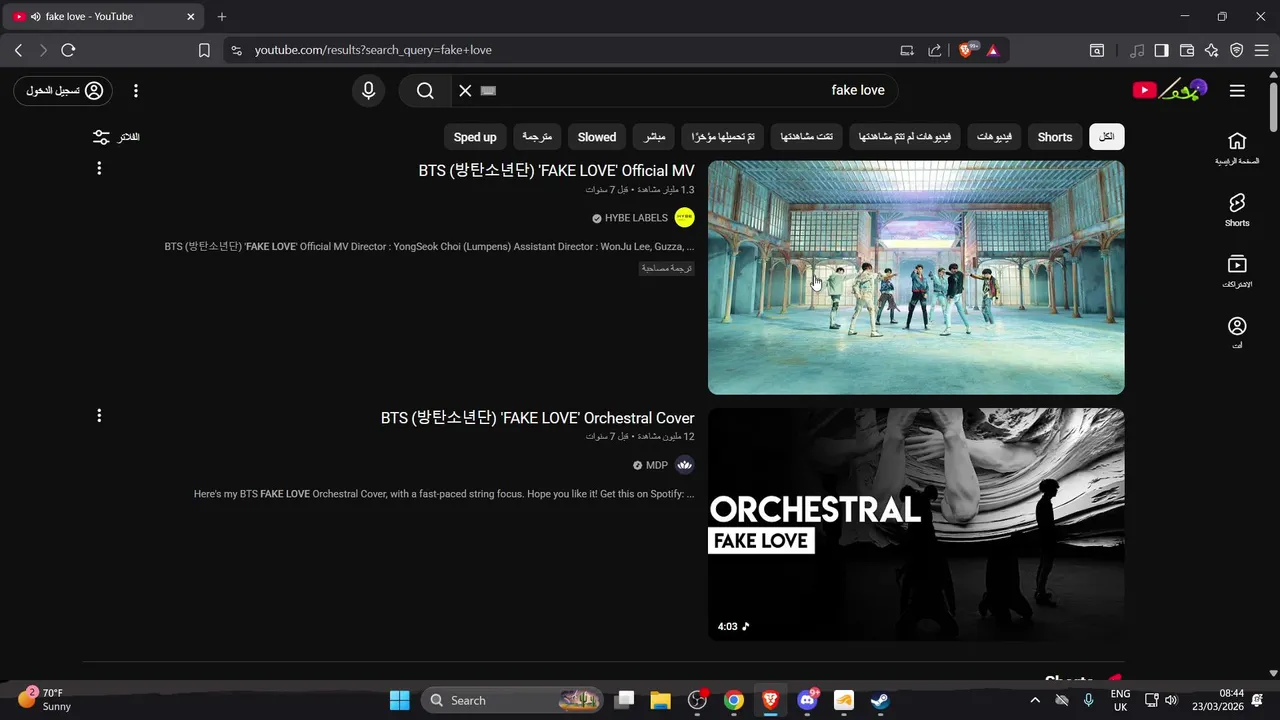Show hidden system tray icons chevron
The image size is (1280, 720).
pyautogui.click(x=1035, y=700)
